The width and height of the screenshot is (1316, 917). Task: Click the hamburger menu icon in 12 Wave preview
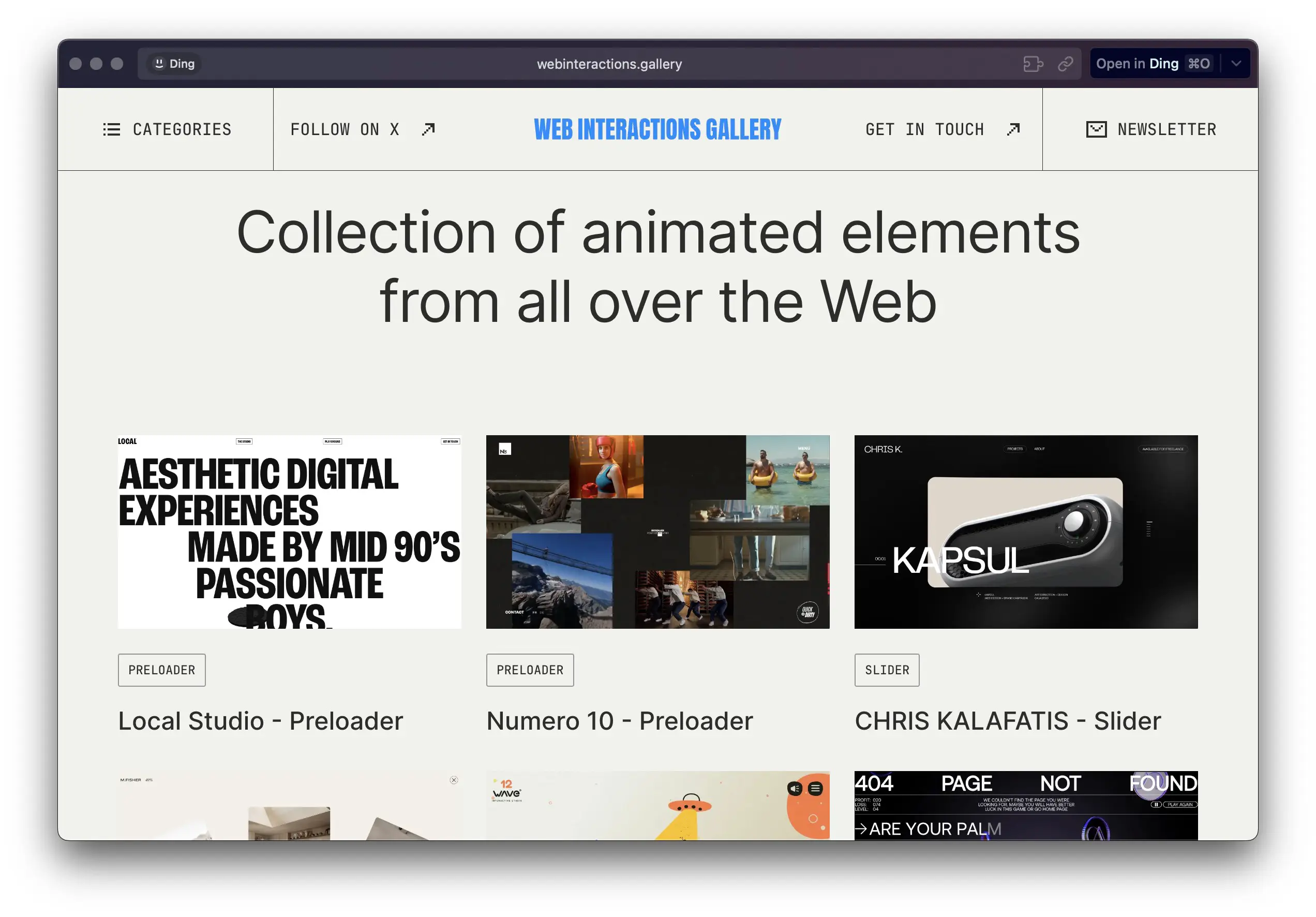tap(815, 789)
